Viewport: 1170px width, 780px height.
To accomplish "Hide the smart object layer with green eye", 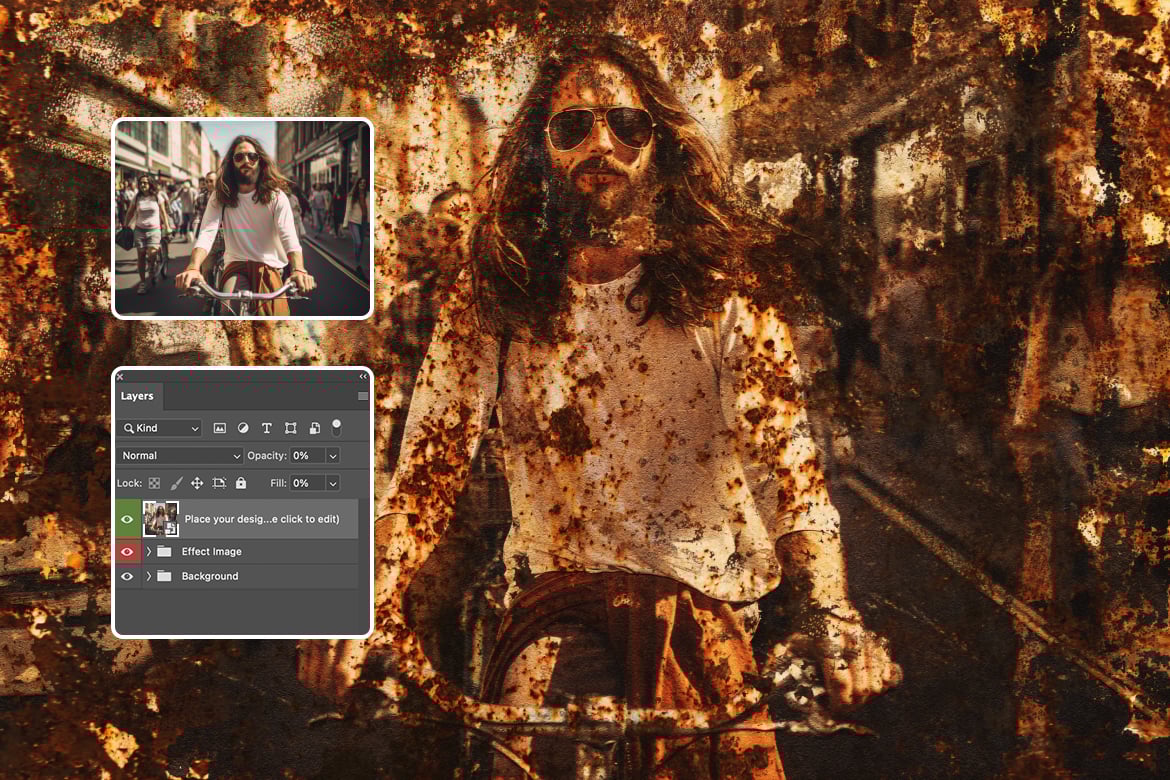I will point(127,519).
